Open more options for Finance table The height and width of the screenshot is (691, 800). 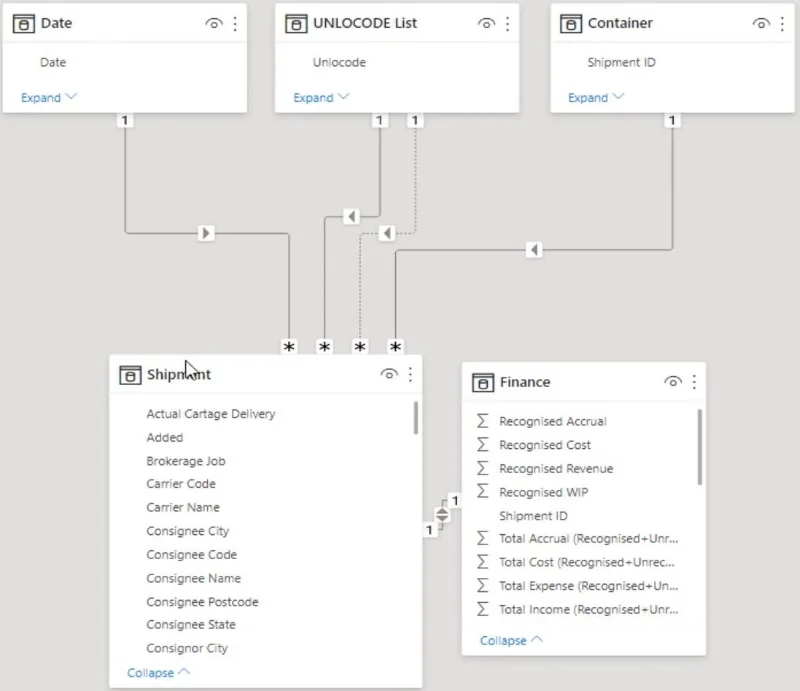(694, 382)
